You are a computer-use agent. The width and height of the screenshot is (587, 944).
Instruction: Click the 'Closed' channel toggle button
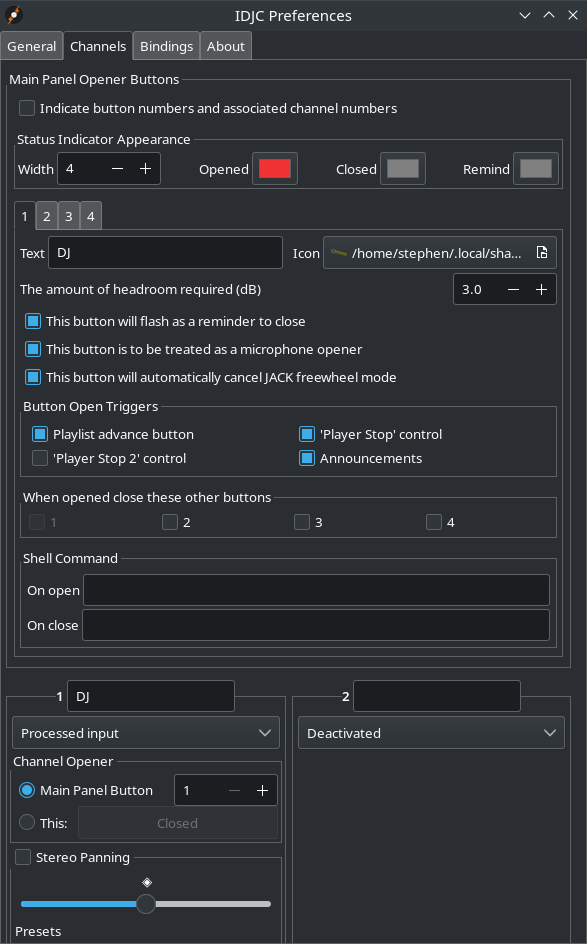click(178, 823)
